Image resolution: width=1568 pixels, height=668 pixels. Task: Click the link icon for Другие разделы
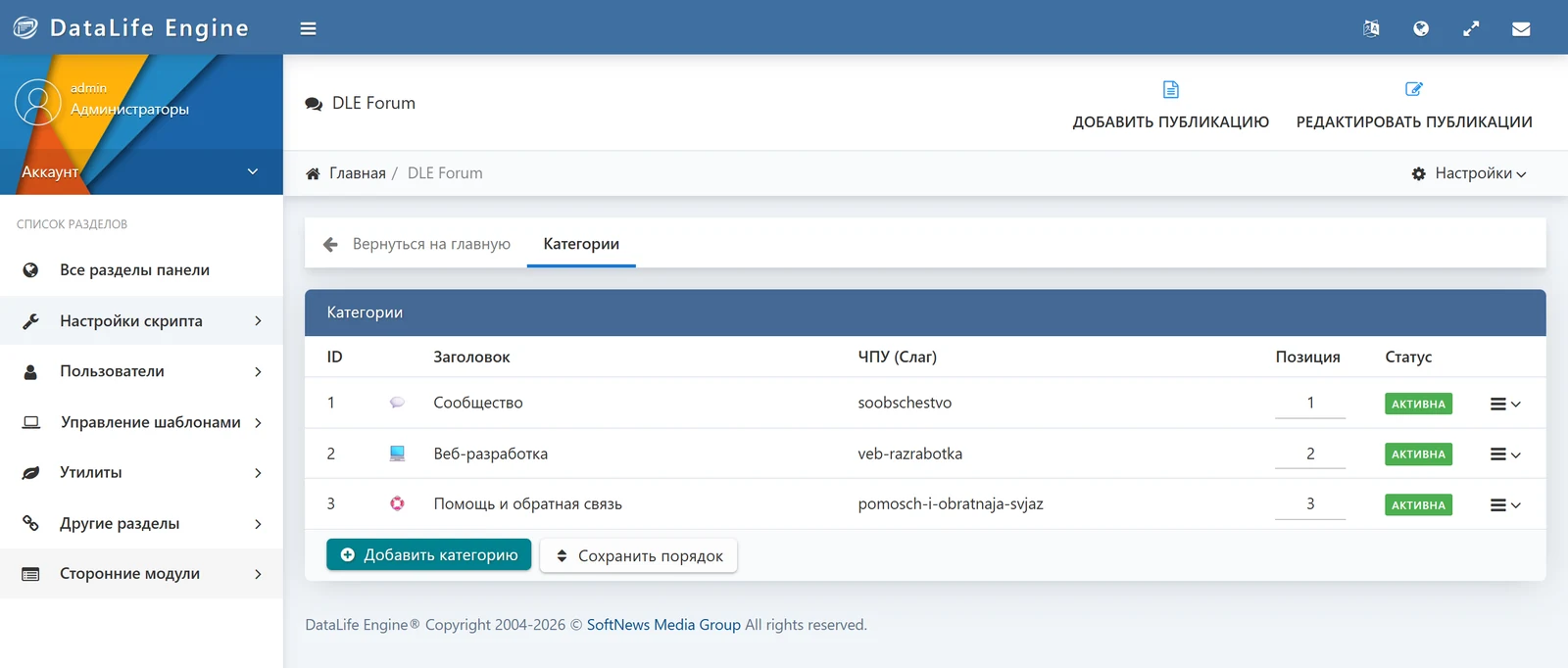click(x=30, y=523)
